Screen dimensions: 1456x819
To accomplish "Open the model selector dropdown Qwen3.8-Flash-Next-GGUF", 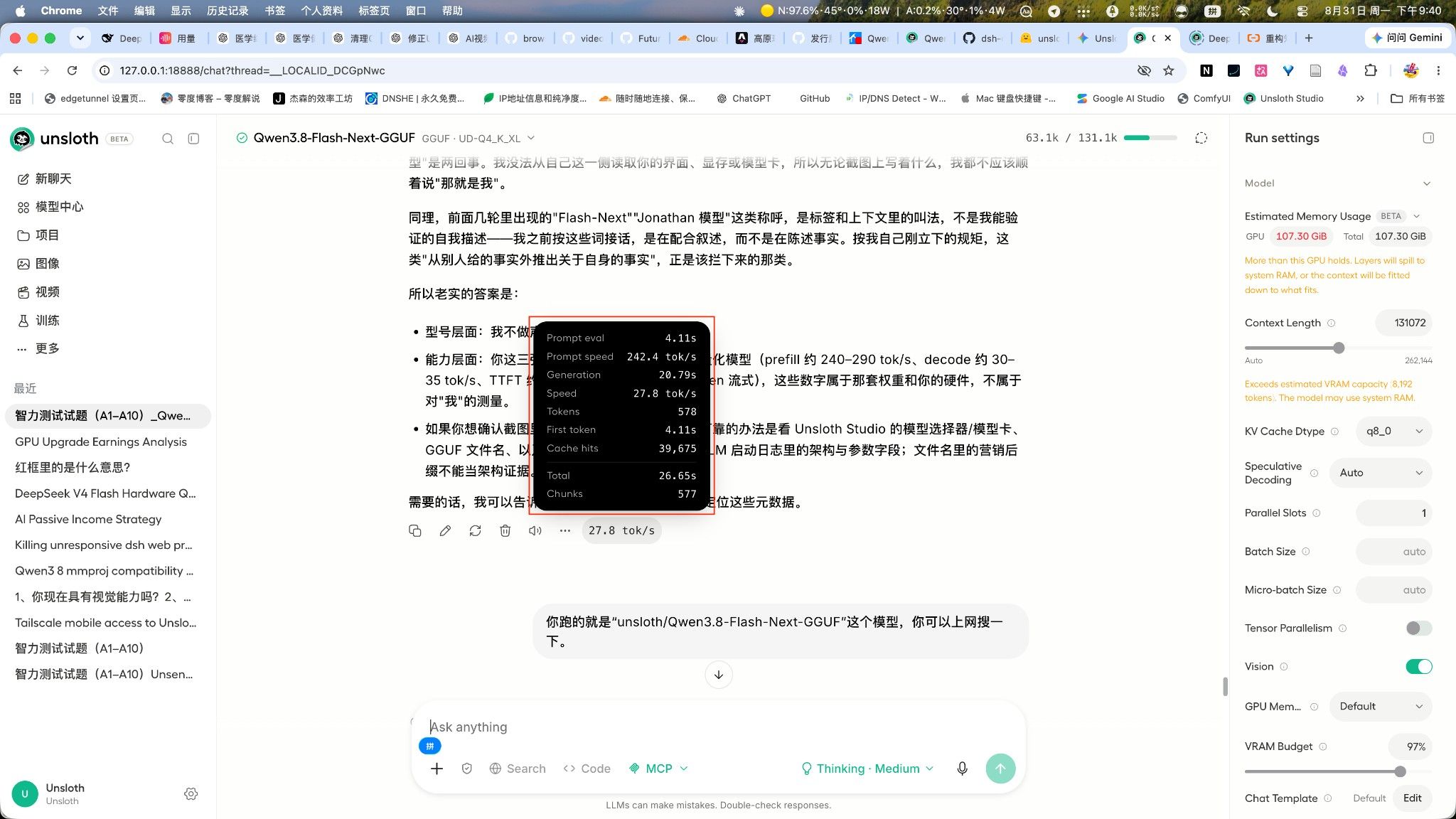I will coord(386,138).
